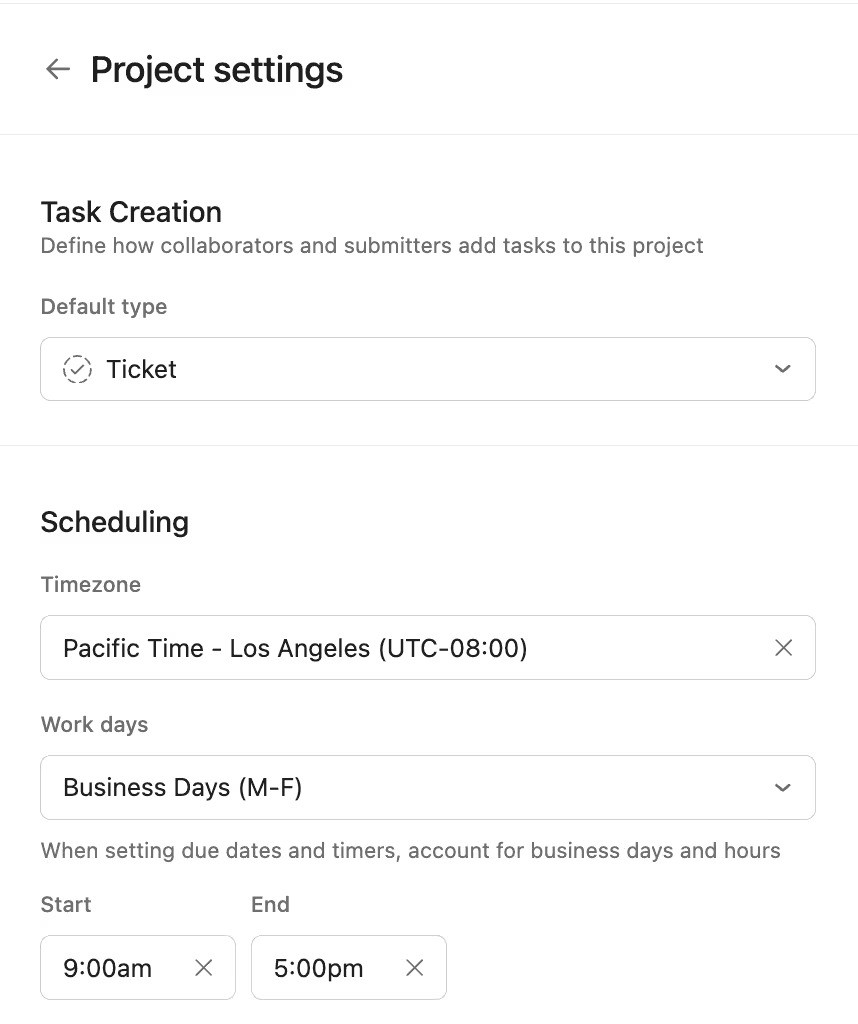Open the Ticket default type dropdown
Image resolution: width=858 pixels, height=1024 pixels.
pos(428,369)
